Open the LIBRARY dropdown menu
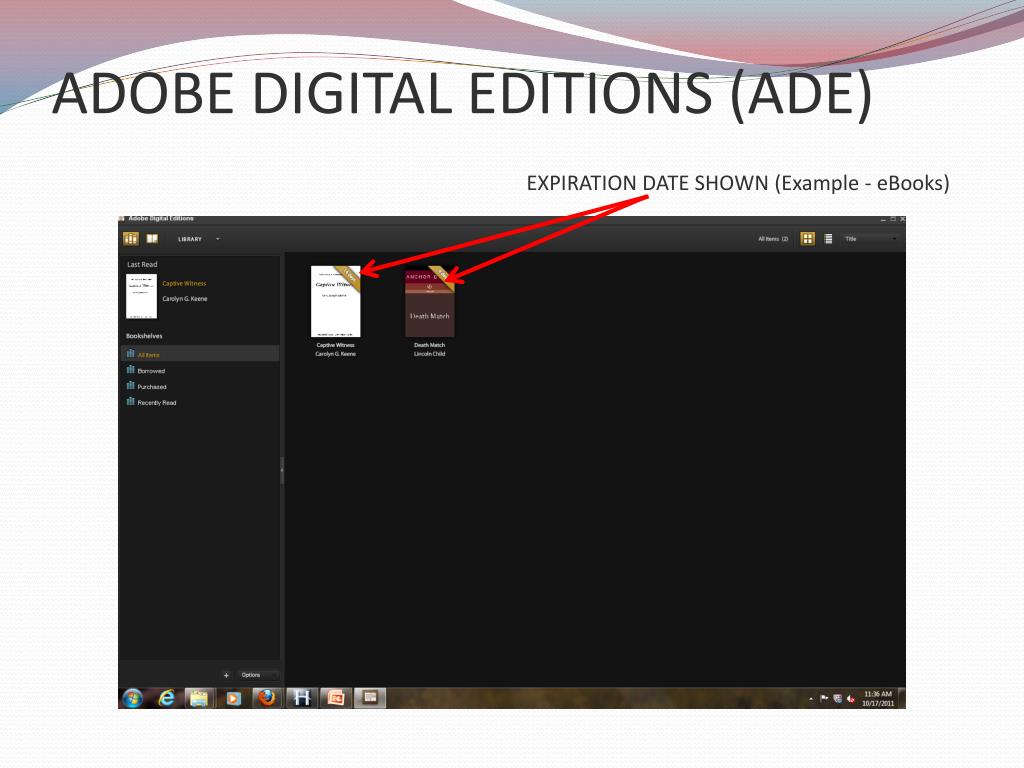The image size is (1024, 768). pyautogui.click(x=199, y=239)
